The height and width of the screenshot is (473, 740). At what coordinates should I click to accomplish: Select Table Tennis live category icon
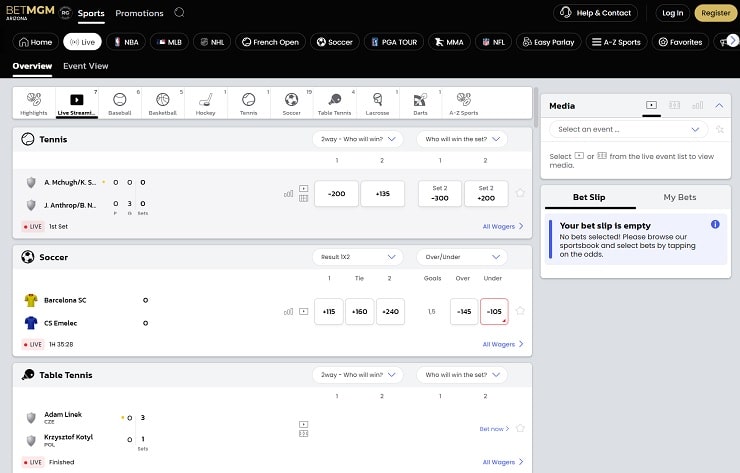tap(335, 103)
